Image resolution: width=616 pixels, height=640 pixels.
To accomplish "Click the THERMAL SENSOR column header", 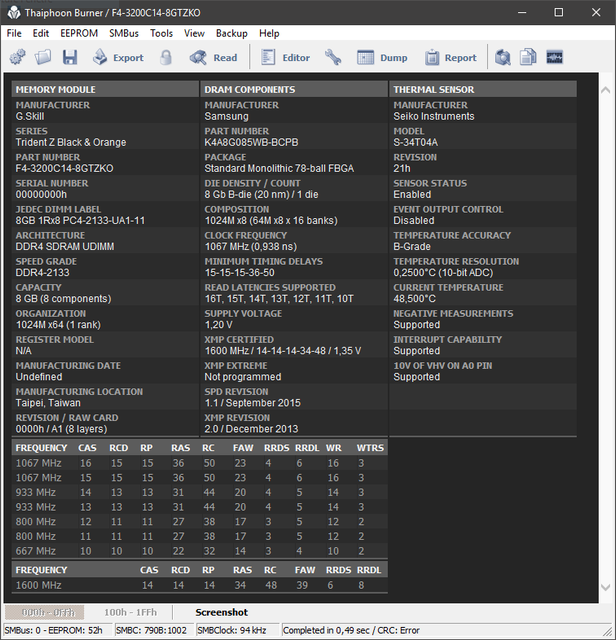I will (483, 89).
